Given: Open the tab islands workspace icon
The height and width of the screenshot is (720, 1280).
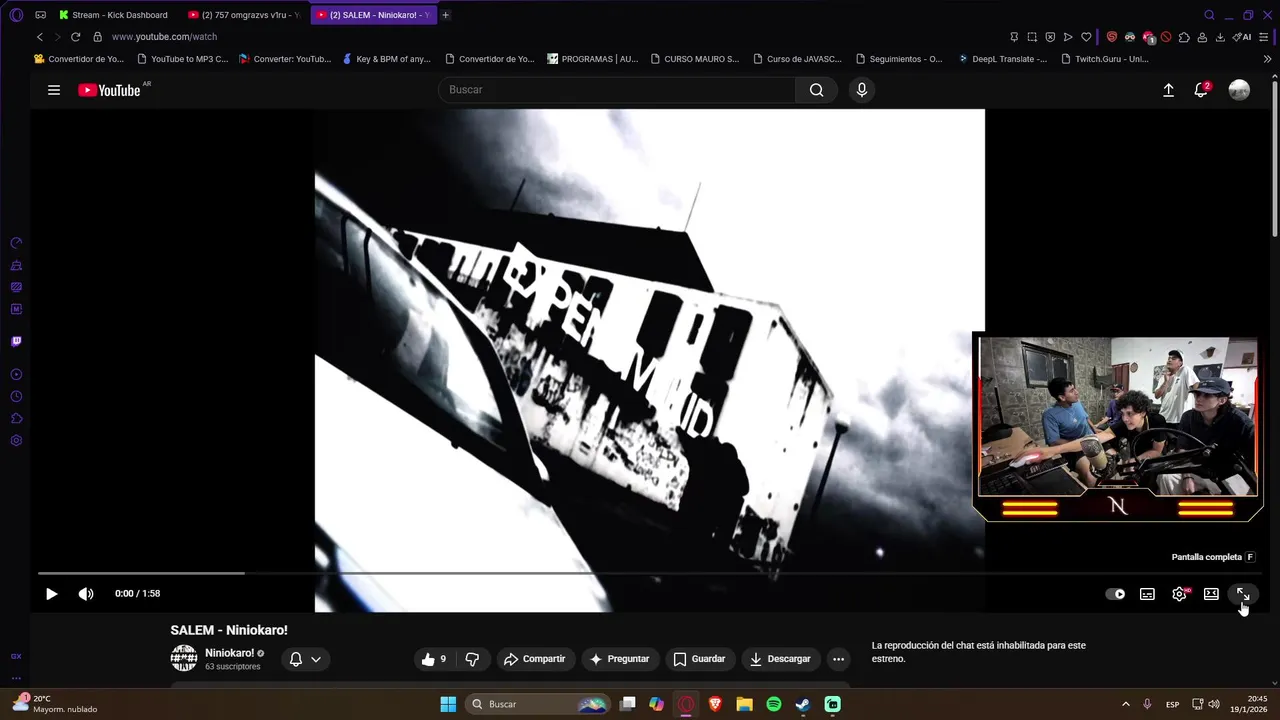Looking at the screenshot, I should pos(40,15).
